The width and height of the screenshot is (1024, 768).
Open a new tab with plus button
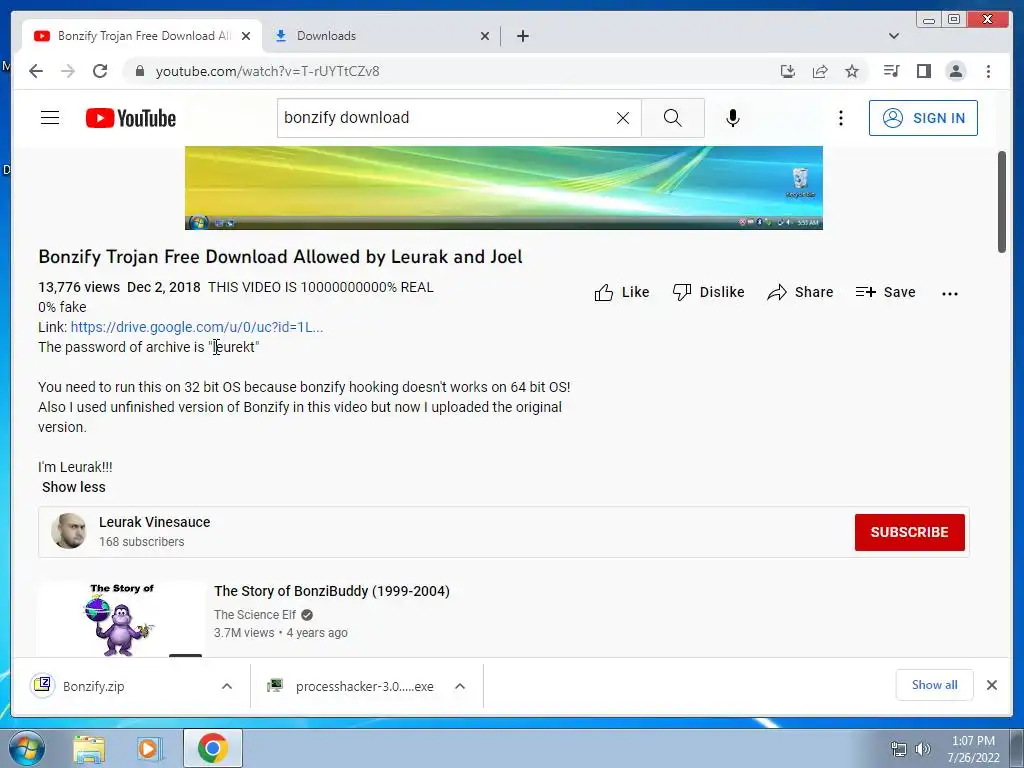tap(522, 36)
